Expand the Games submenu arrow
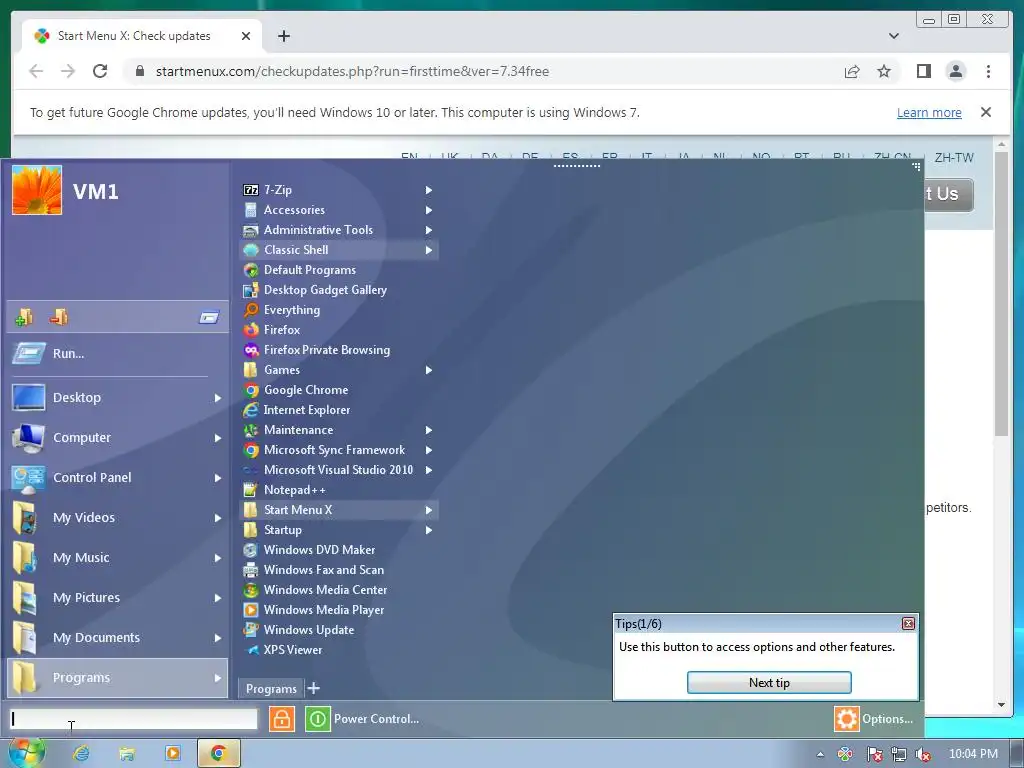This screenshot has height=768, width=1024. 429,370
